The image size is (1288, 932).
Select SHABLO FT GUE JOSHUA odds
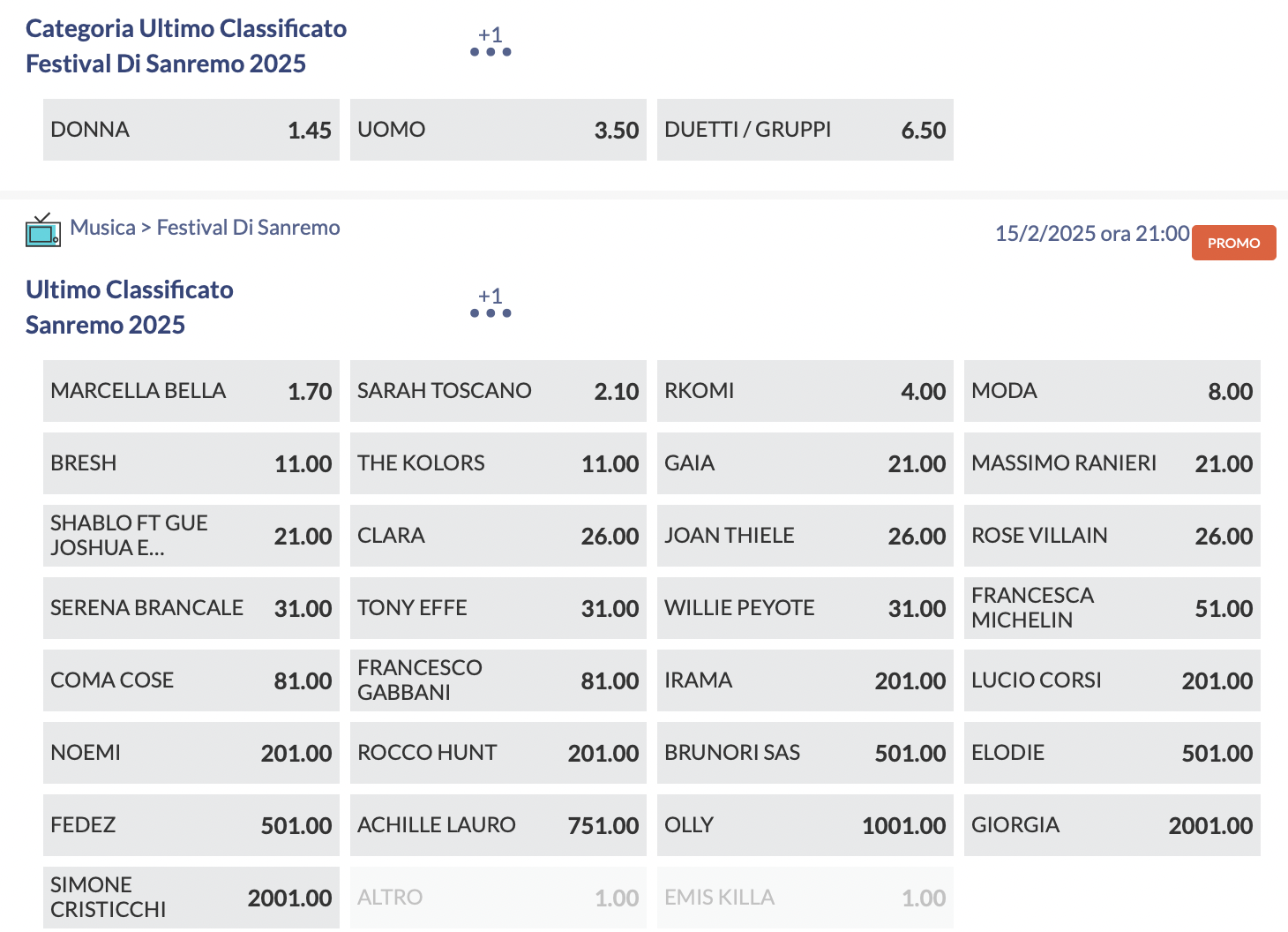click(x=191, y=536)
